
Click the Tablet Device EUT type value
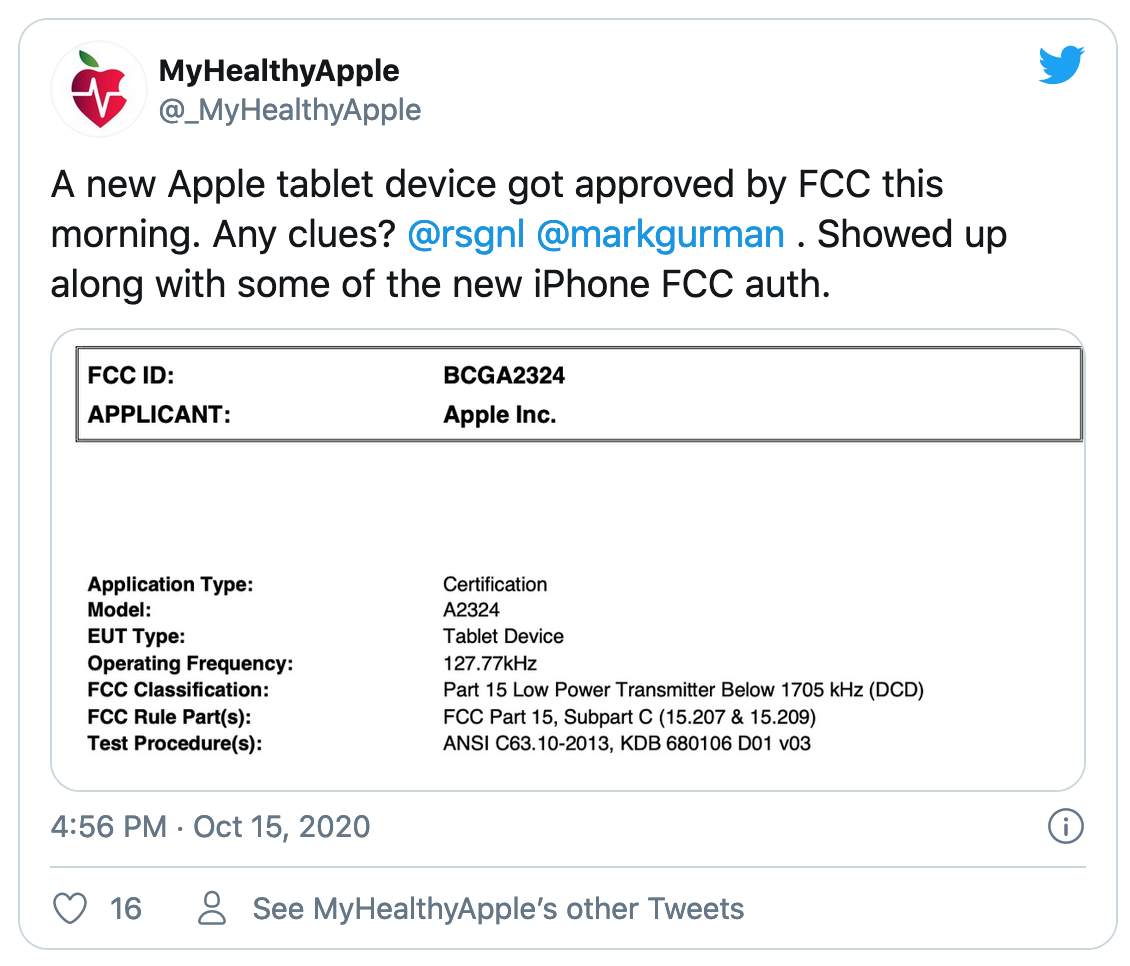tap(503, 637)
